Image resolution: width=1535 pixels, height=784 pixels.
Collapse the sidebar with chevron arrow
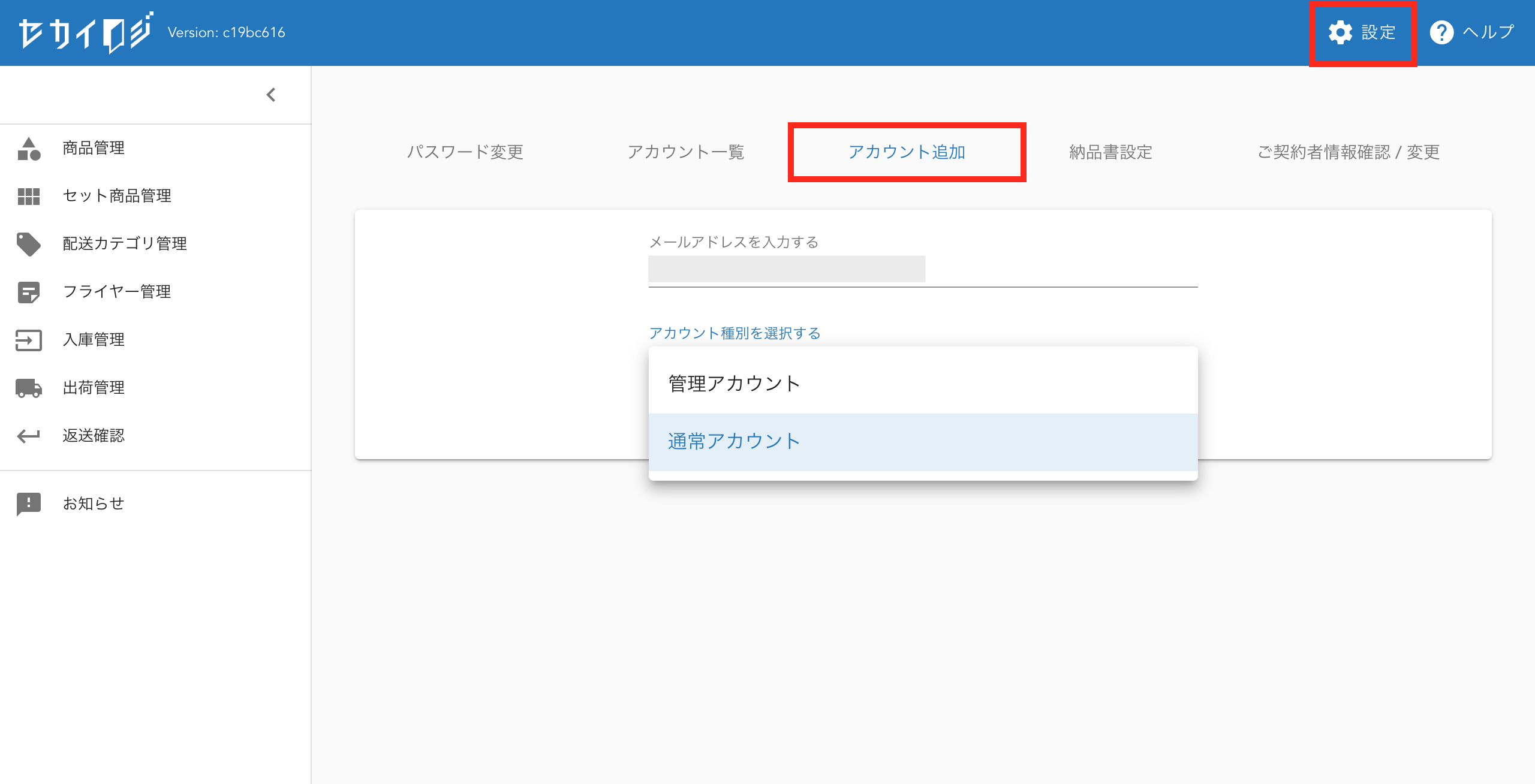click(271, 95)
